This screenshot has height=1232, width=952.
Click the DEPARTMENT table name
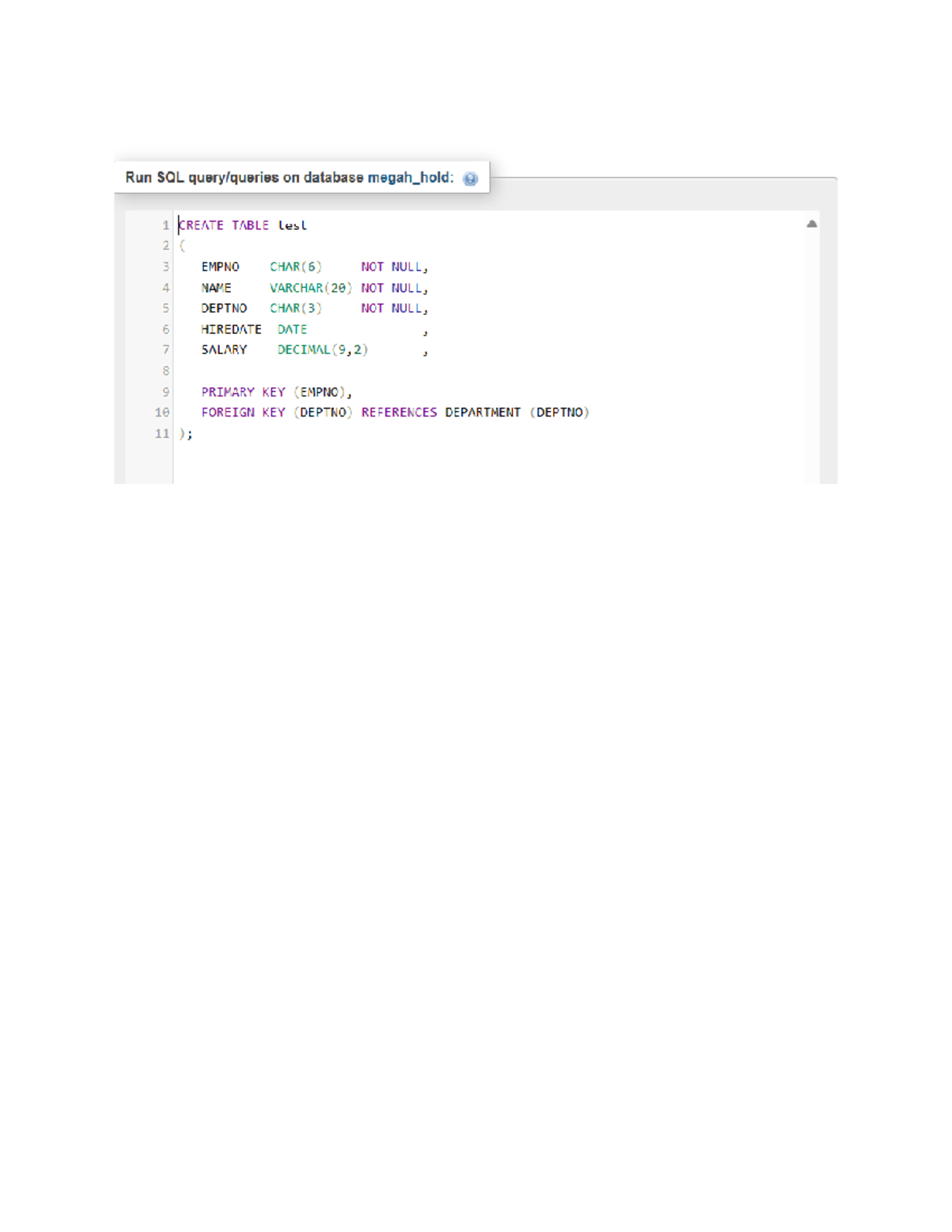point(482,413)
